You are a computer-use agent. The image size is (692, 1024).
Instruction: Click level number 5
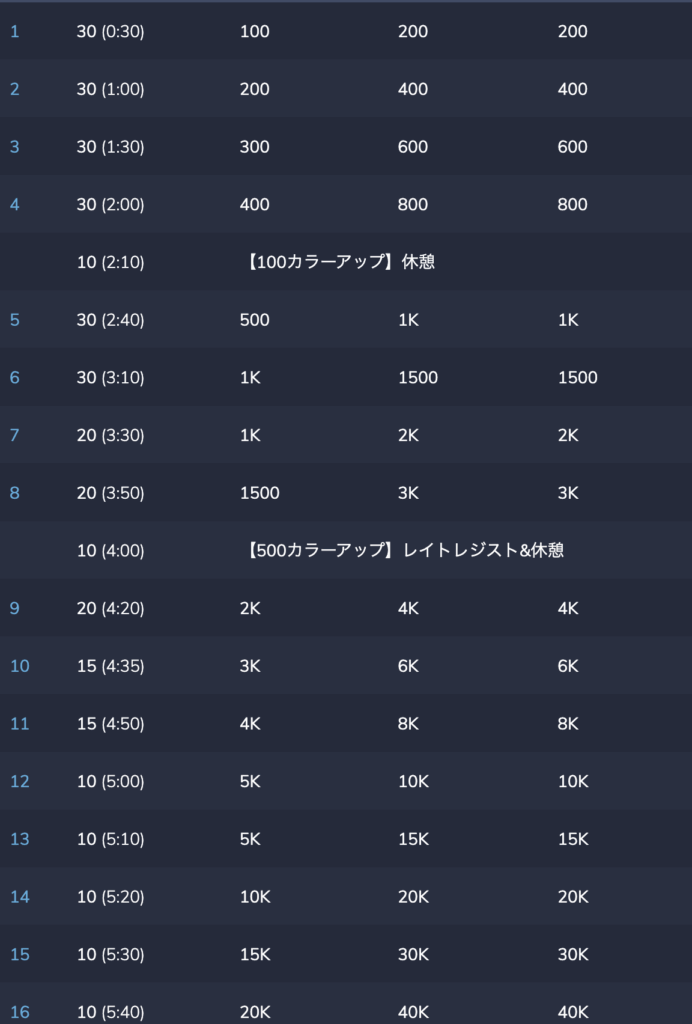[x=14, y=320]
